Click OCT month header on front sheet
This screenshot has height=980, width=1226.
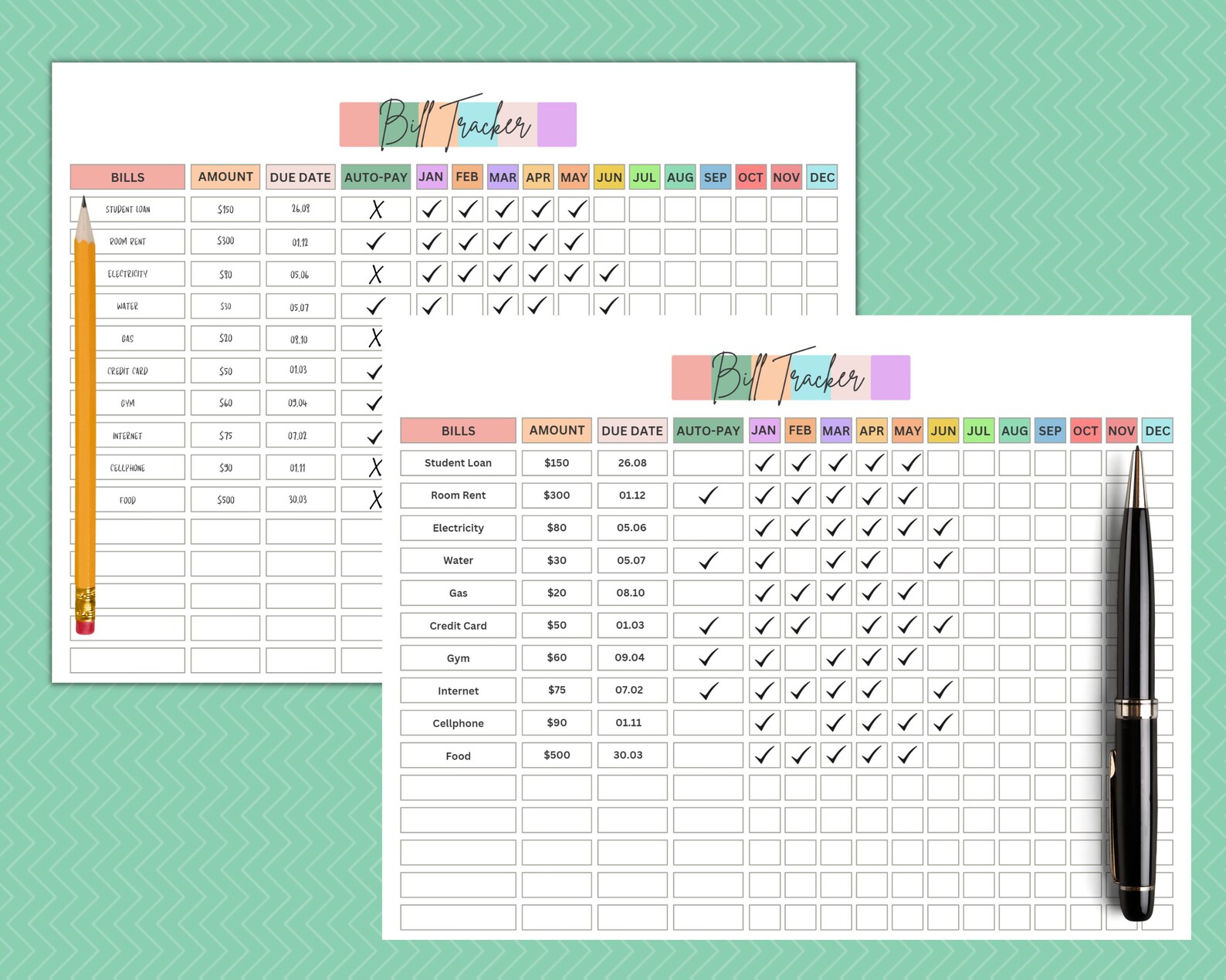point(1085,431)
